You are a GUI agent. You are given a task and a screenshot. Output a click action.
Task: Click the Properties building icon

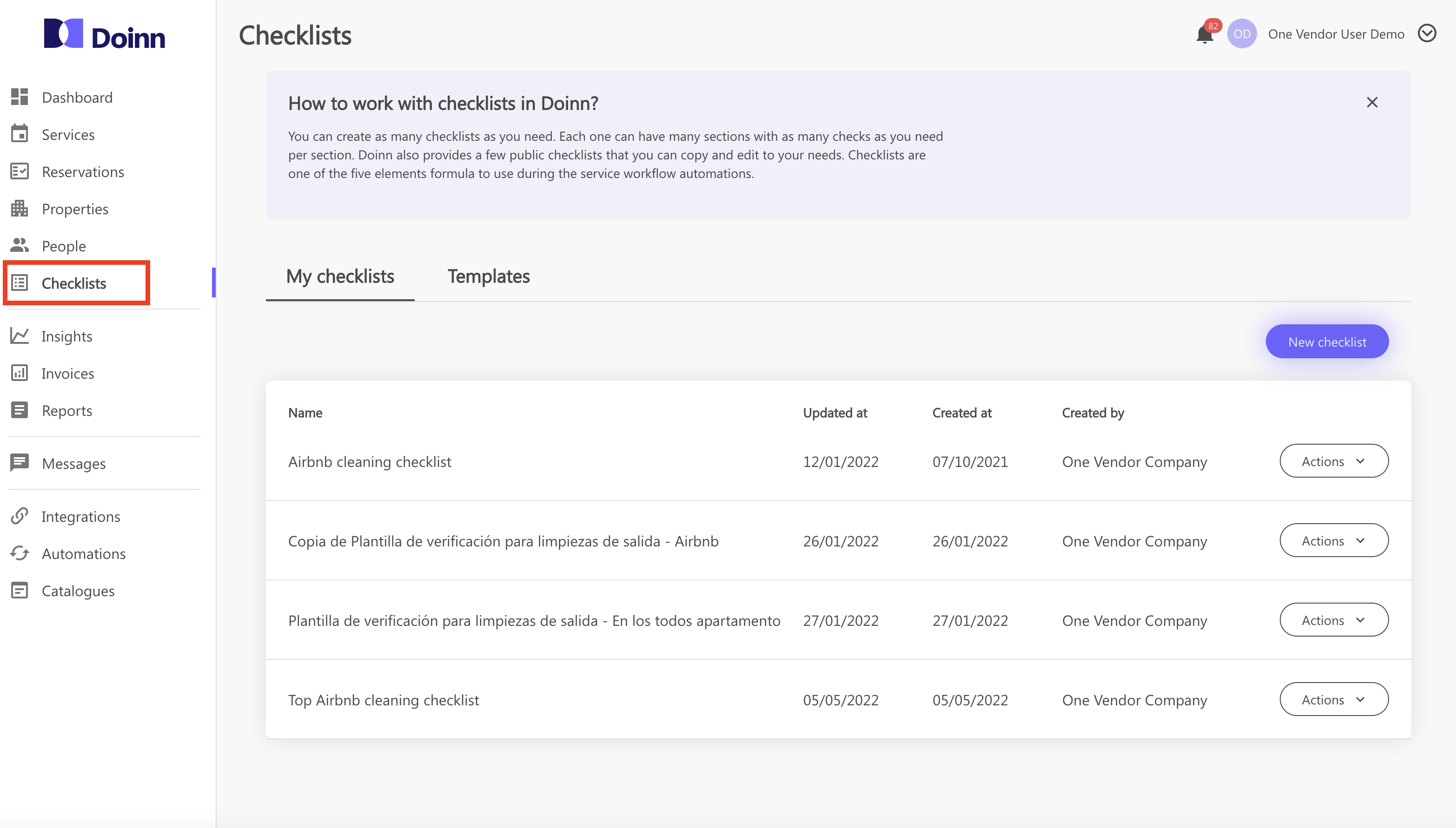pos(20,208)
